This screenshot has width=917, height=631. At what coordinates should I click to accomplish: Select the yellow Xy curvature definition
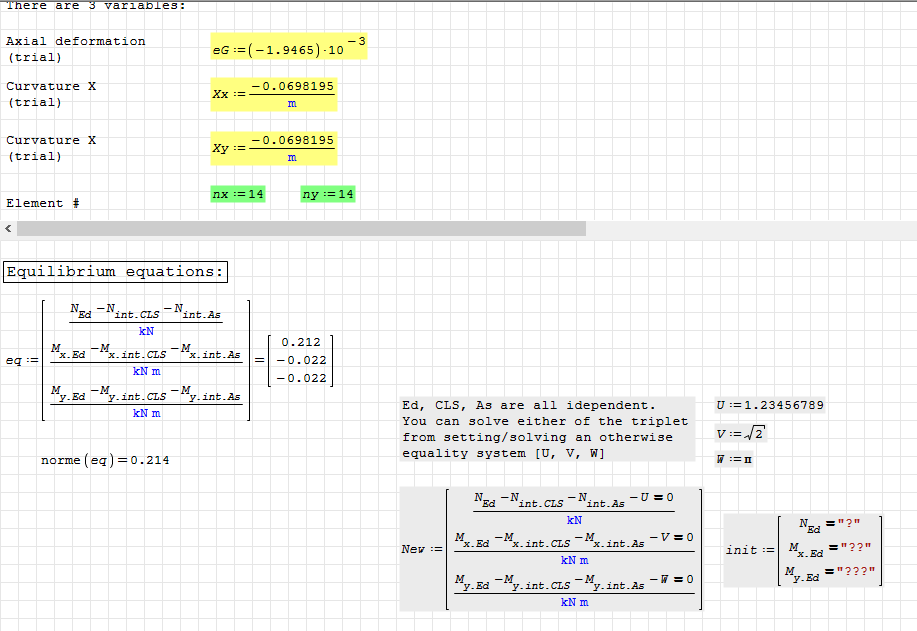point(273,148)
